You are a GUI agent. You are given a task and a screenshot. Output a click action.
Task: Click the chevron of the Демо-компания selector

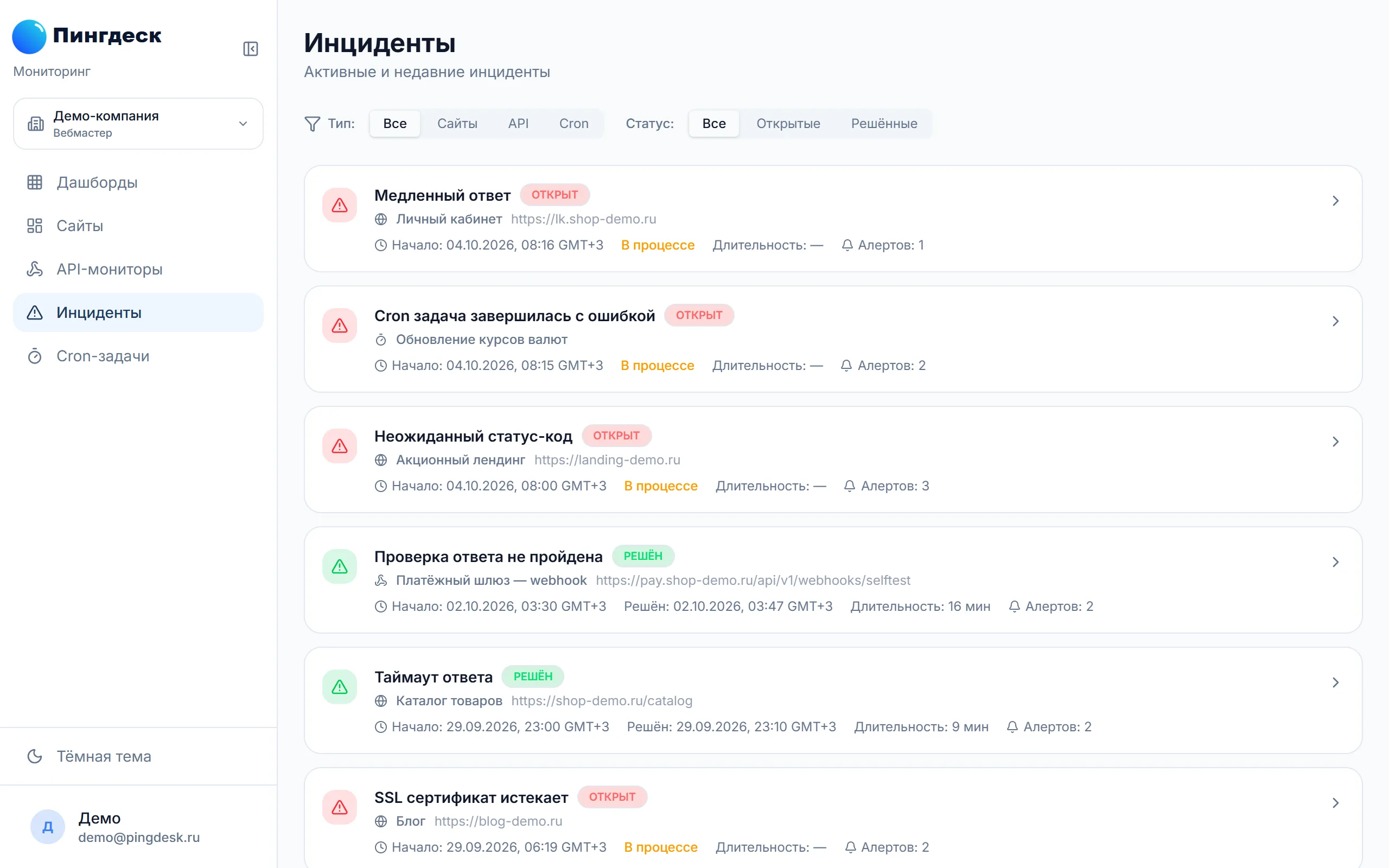pos(243,124)
